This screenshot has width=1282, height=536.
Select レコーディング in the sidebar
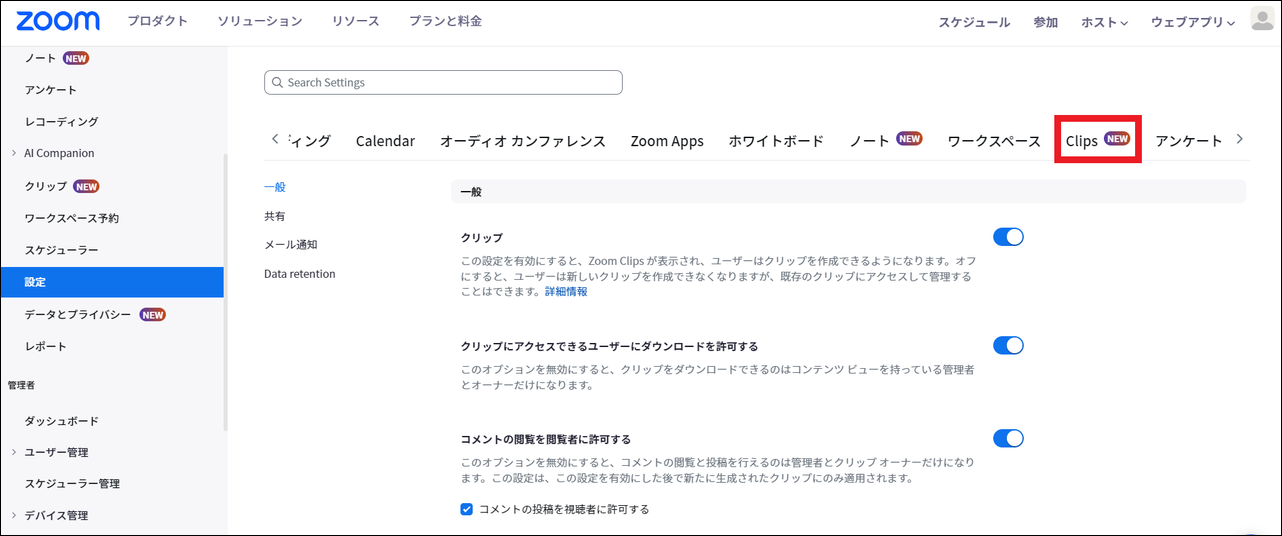pos(61,122)
